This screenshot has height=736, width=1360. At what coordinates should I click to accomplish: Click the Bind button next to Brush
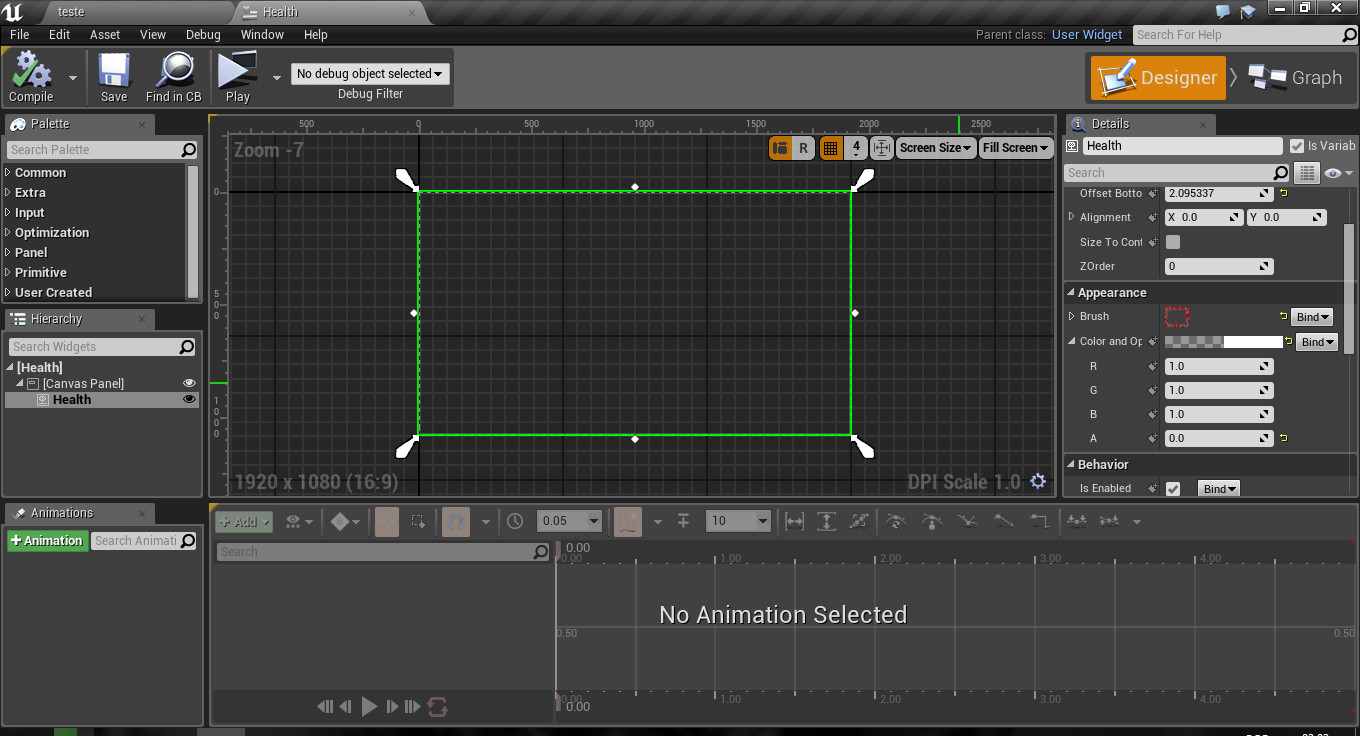pos(1311,316)
